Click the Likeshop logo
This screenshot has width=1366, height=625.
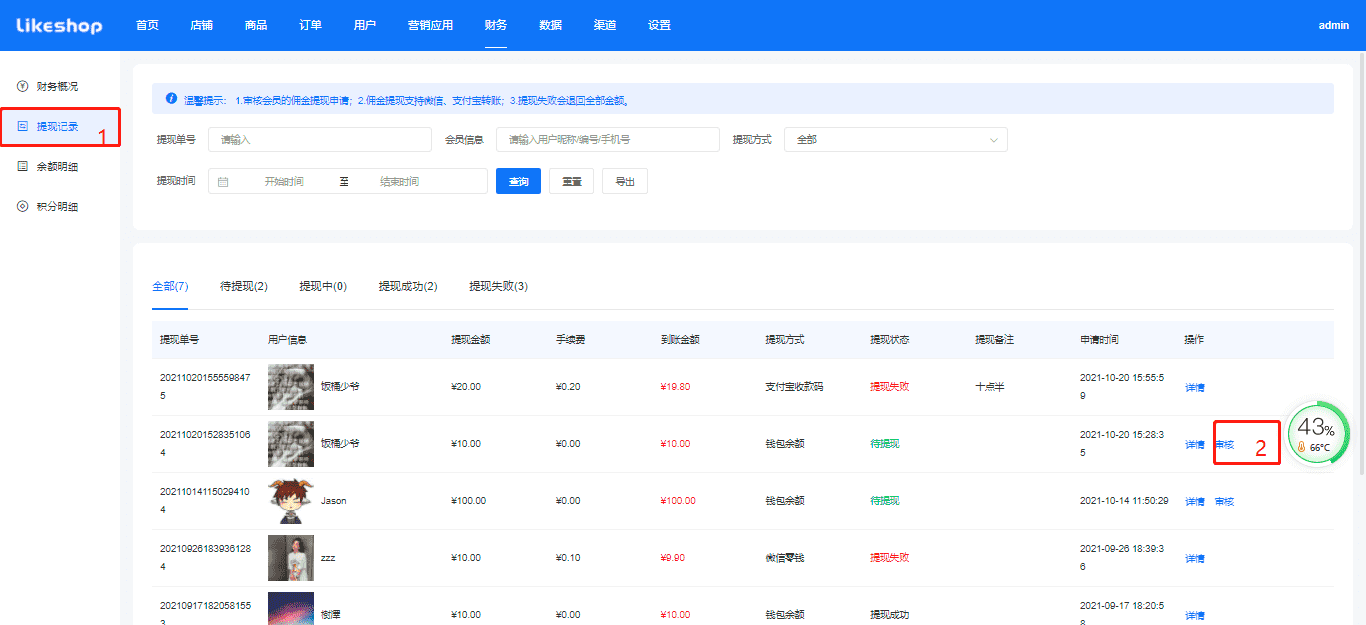coord(59,25)
